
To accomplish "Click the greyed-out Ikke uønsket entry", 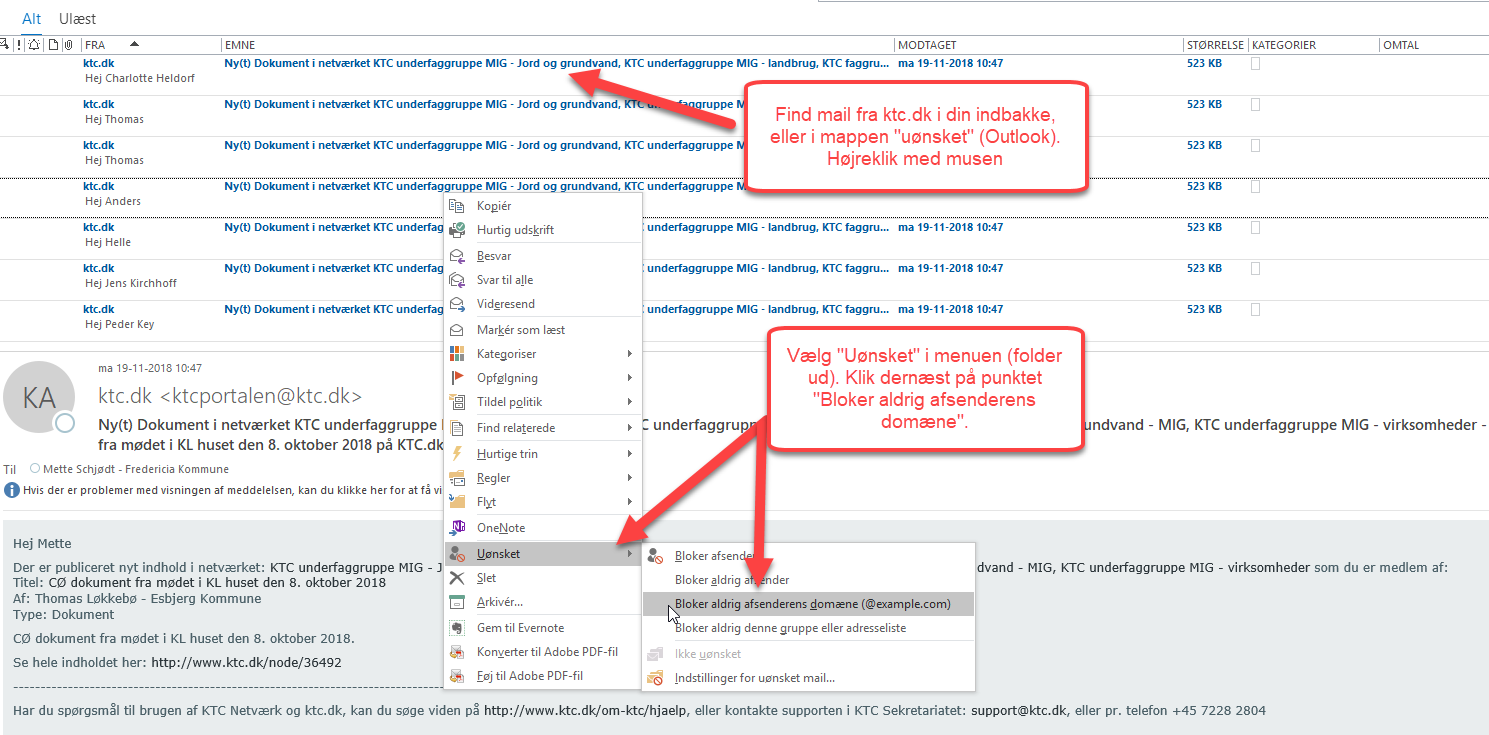I will (707, 654).
